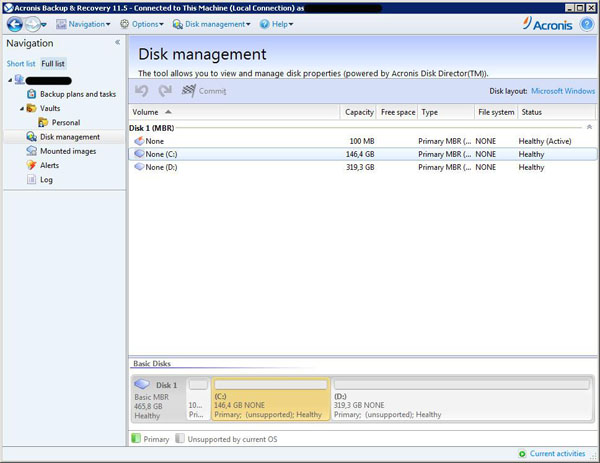Click the Redo arrow icon
Screen dimensions: 600x463
click(x=165, y=91)
